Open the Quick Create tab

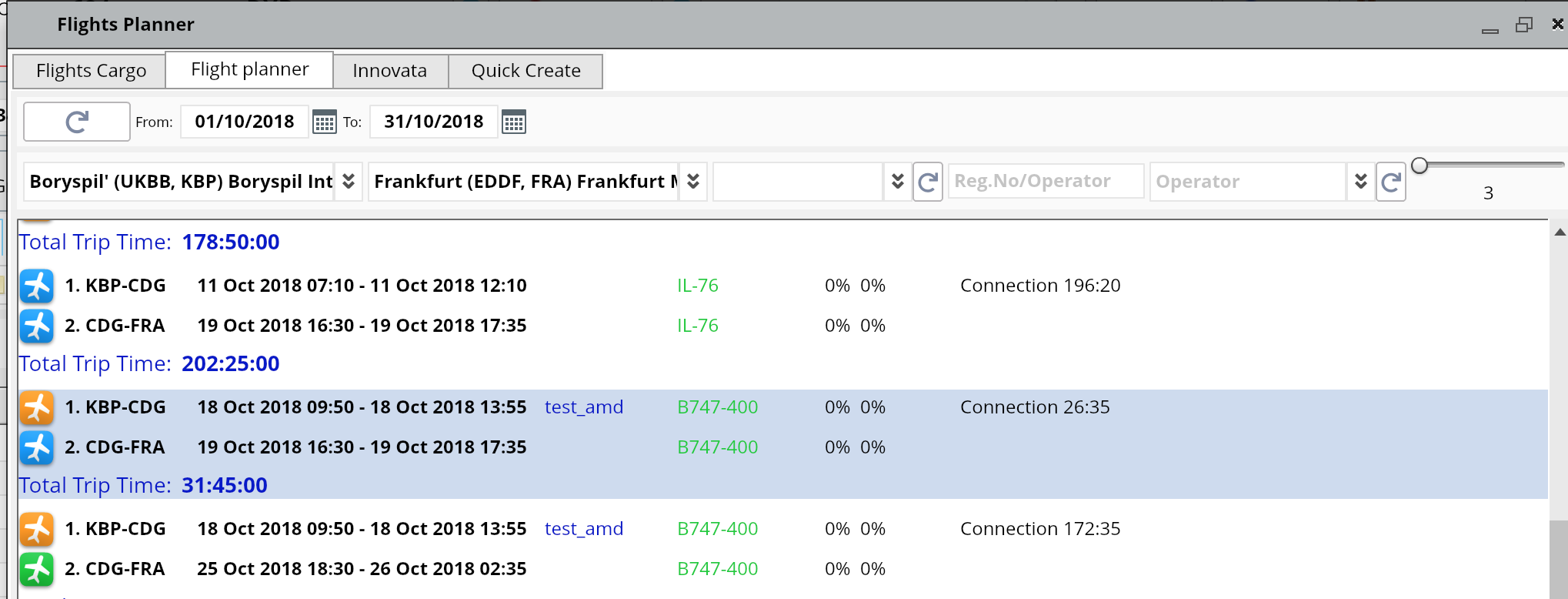pyautogui.click(x=525, y=71)
